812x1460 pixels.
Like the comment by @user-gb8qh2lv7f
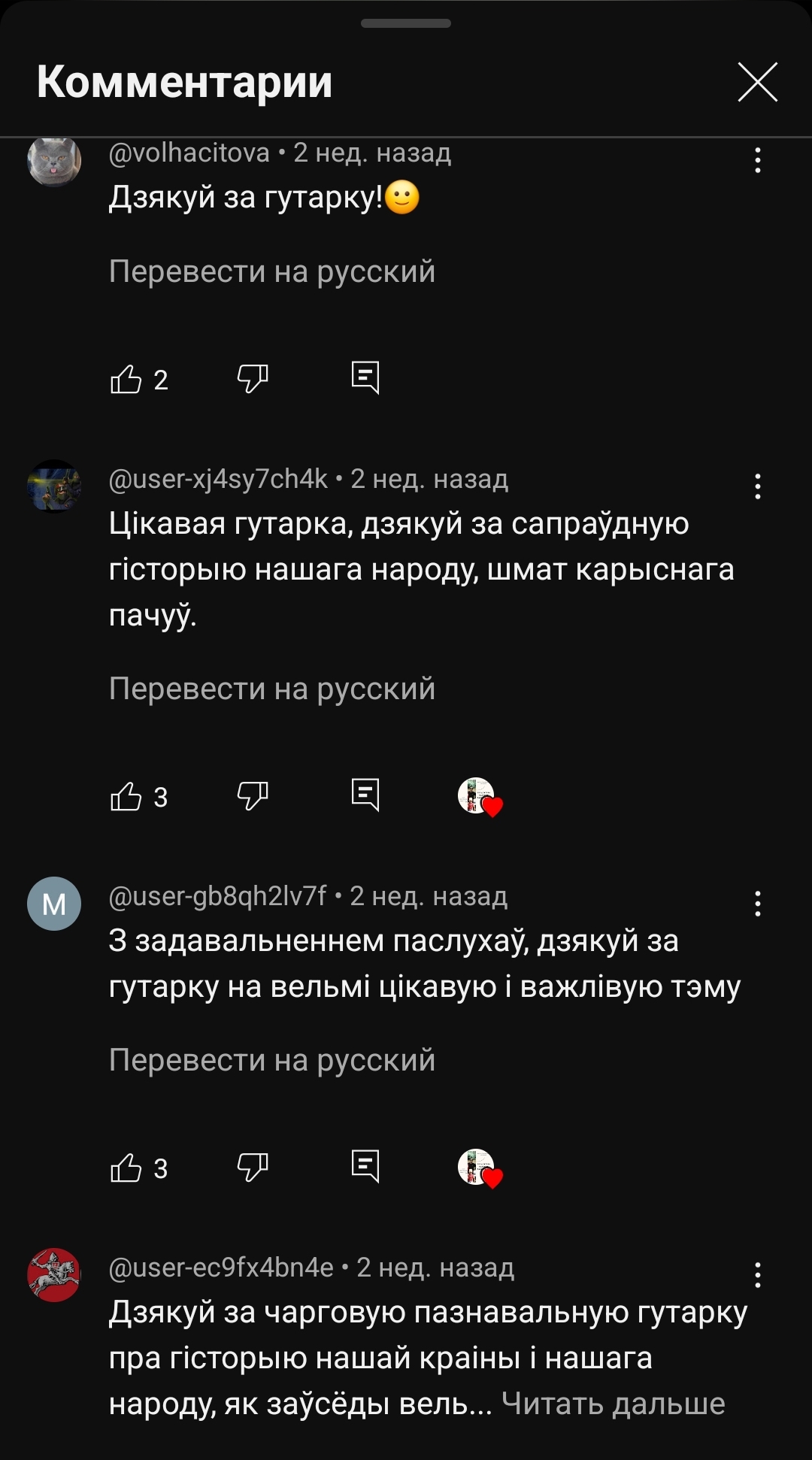(126, 1168)
